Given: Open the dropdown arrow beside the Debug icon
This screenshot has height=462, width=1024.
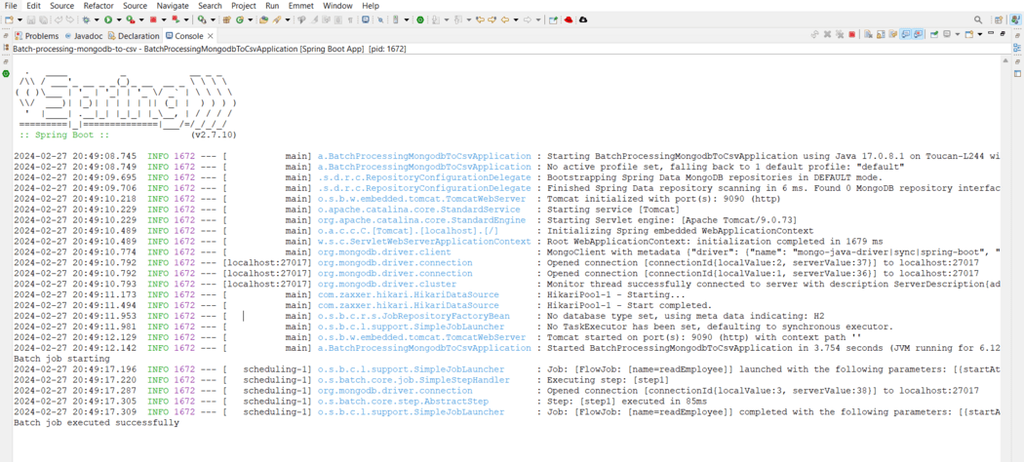Looking at the screenshot, I should click(x=97, y=20).
